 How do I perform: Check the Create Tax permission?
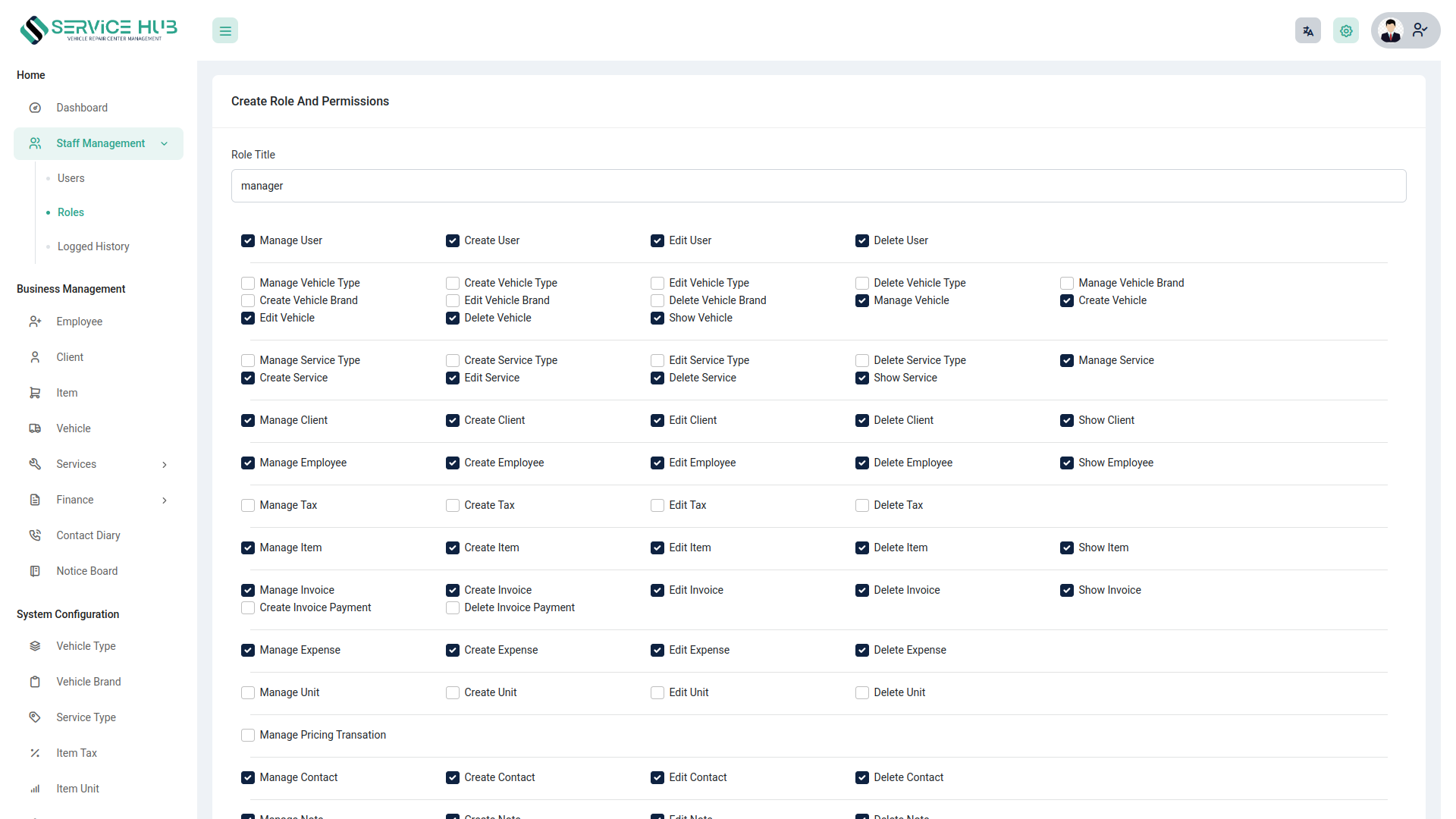point(452,505)
